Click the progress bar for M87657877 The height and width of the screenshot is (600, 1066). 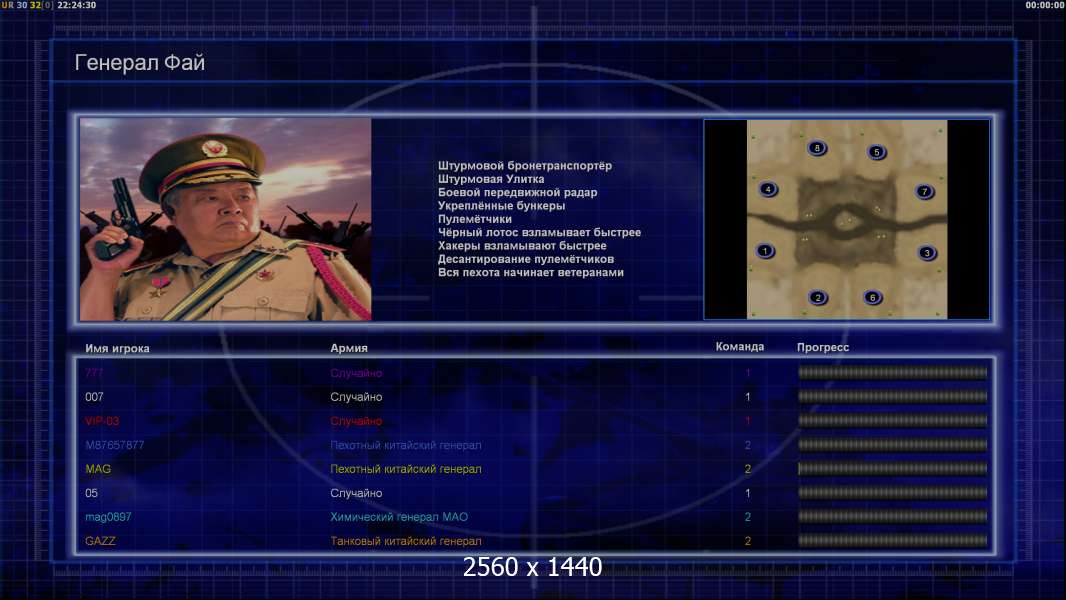(x=893, y=444)
